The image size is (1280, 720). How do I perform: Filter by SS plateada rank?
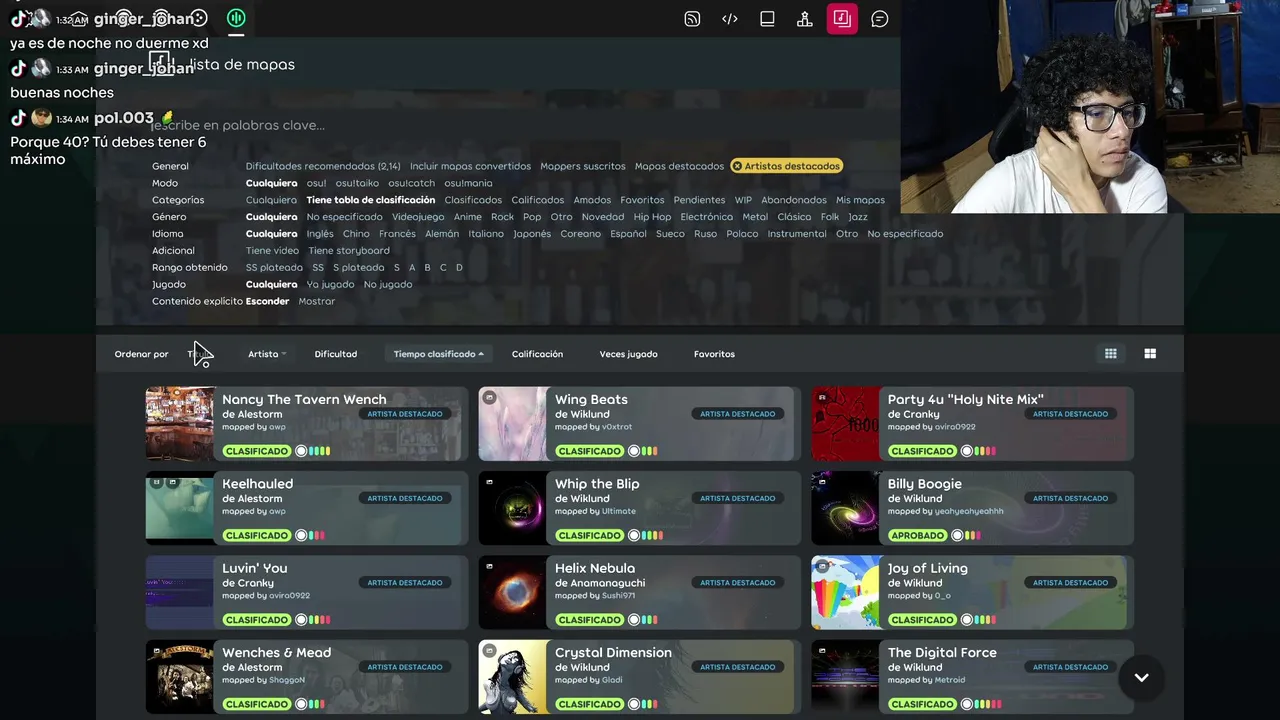pos(274,268)
